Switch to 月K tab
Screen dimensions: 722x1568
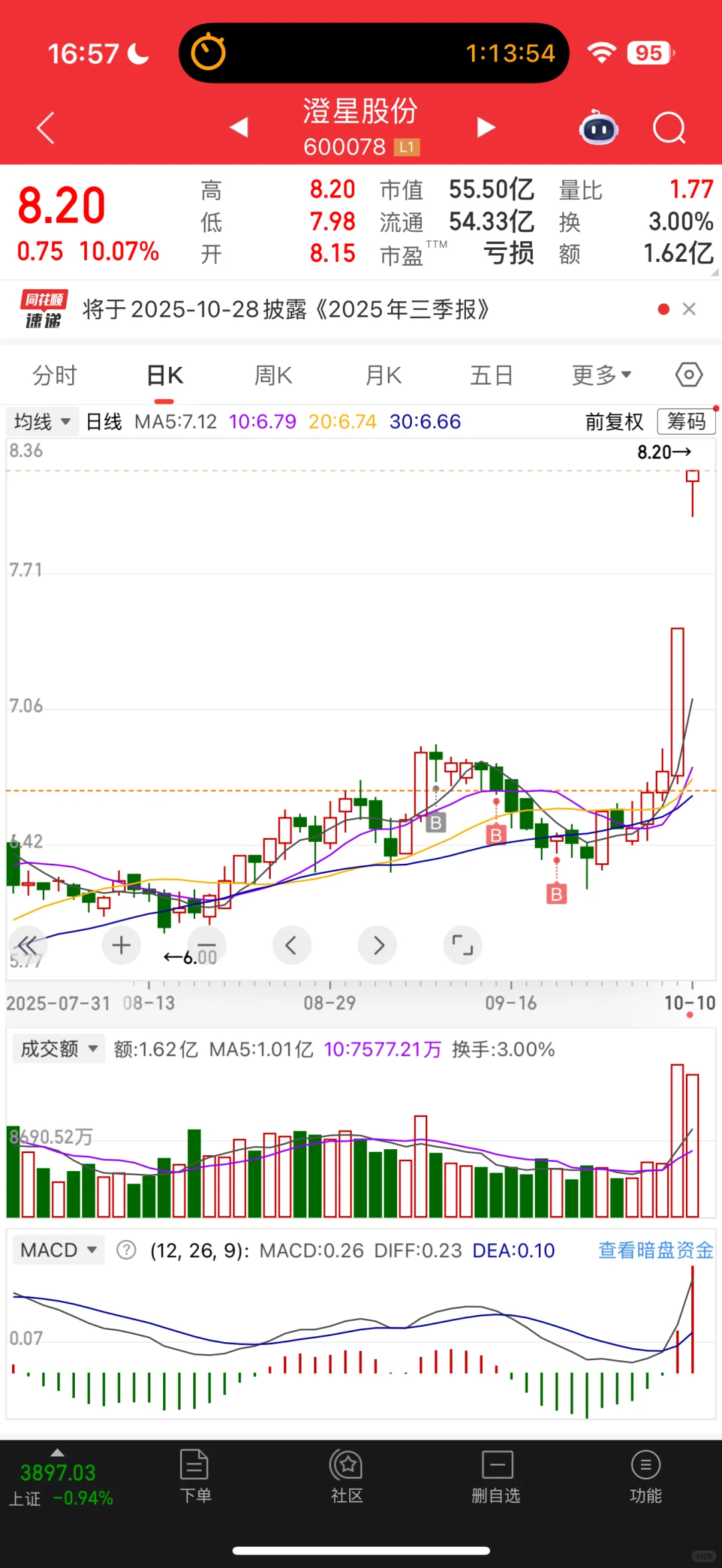tap(383, 375)
